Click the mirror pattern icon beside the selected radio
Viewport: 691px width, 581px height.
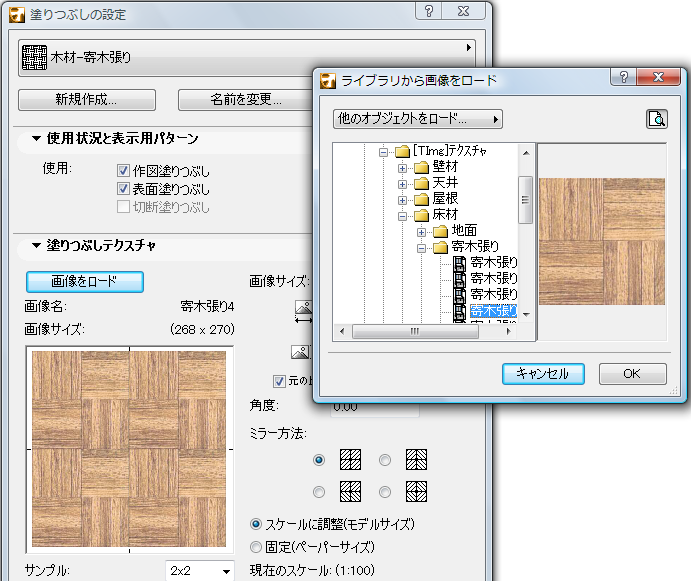point(350,460)
